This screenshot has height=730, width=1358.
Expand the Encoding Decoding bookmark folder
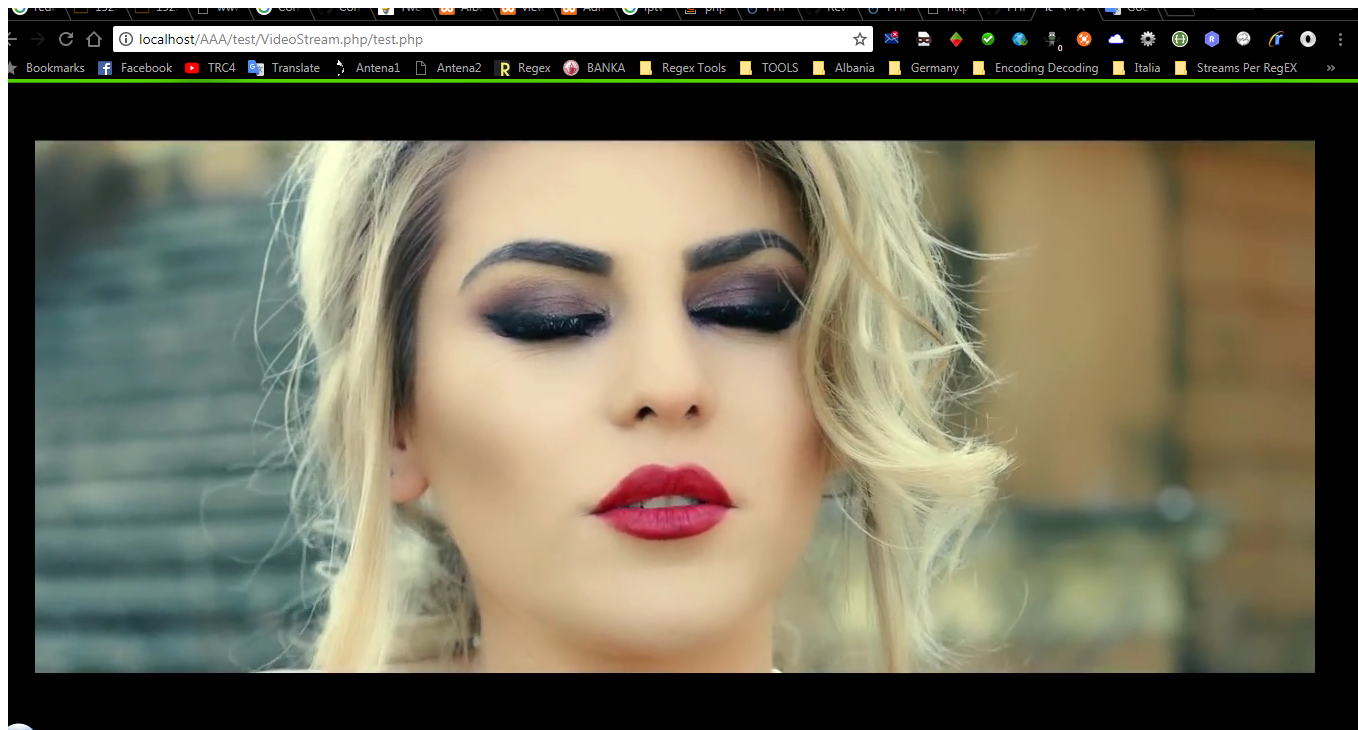point(1035,68)
